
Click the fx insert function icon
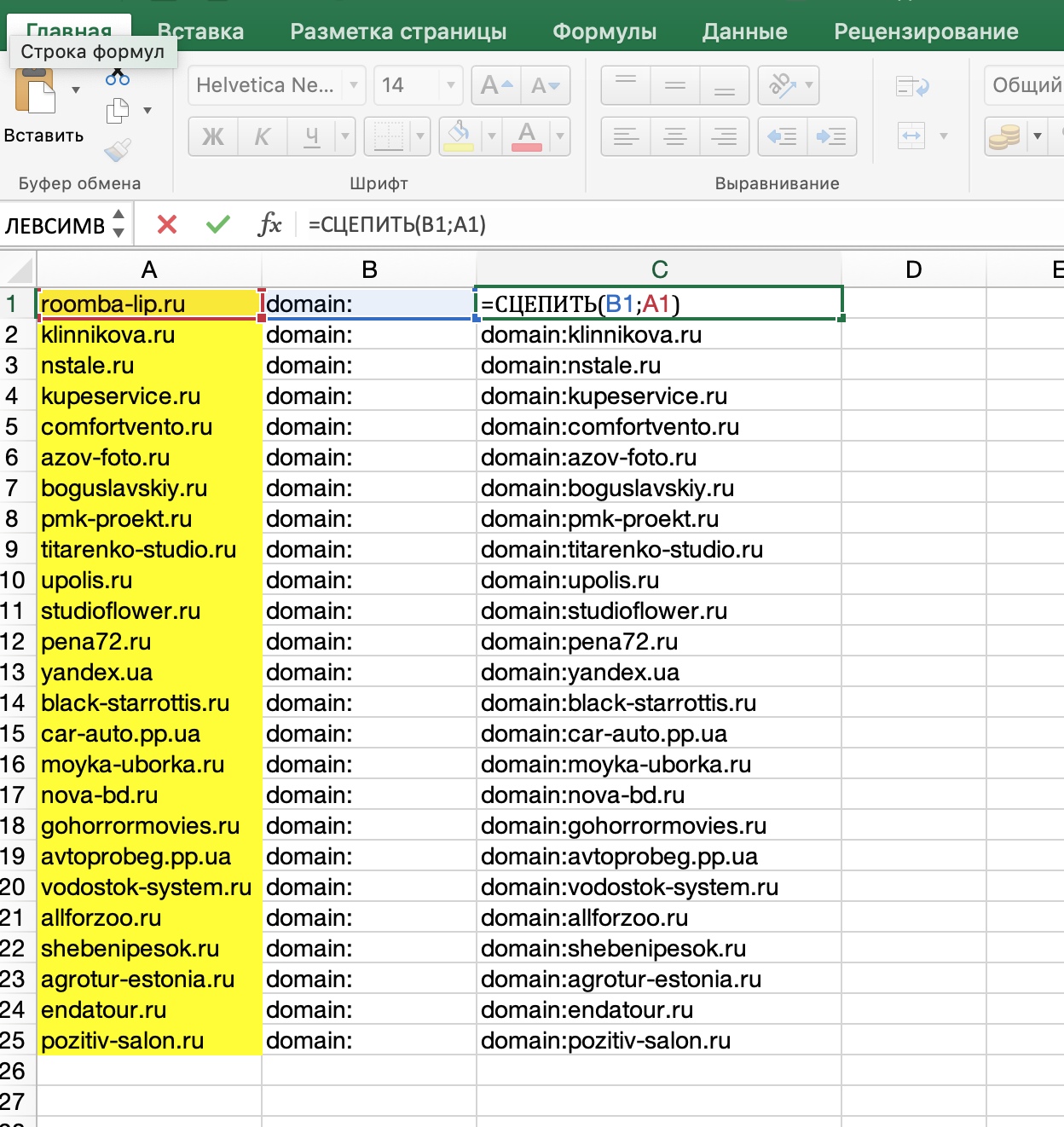coord(269,224)
